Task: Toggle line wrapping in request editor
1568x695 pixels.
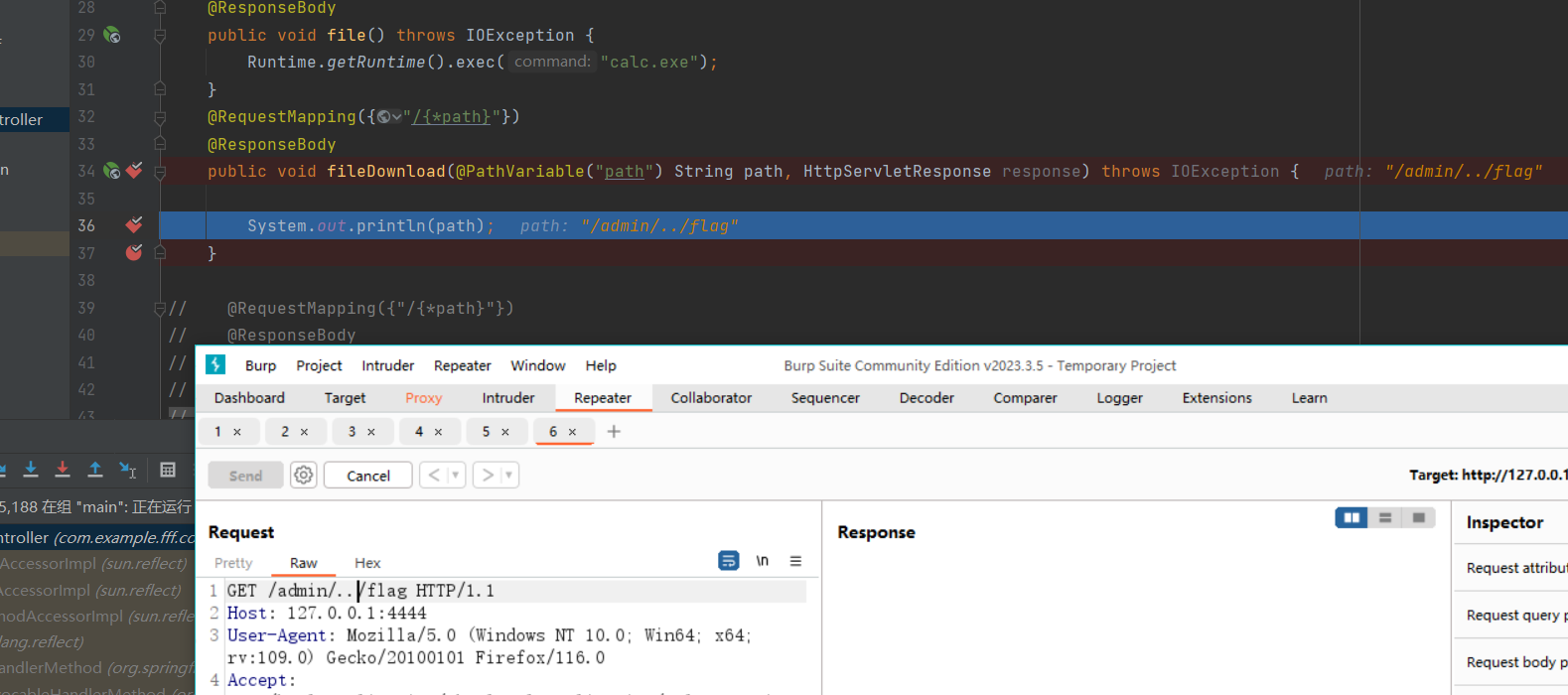Action: point(728,561)
